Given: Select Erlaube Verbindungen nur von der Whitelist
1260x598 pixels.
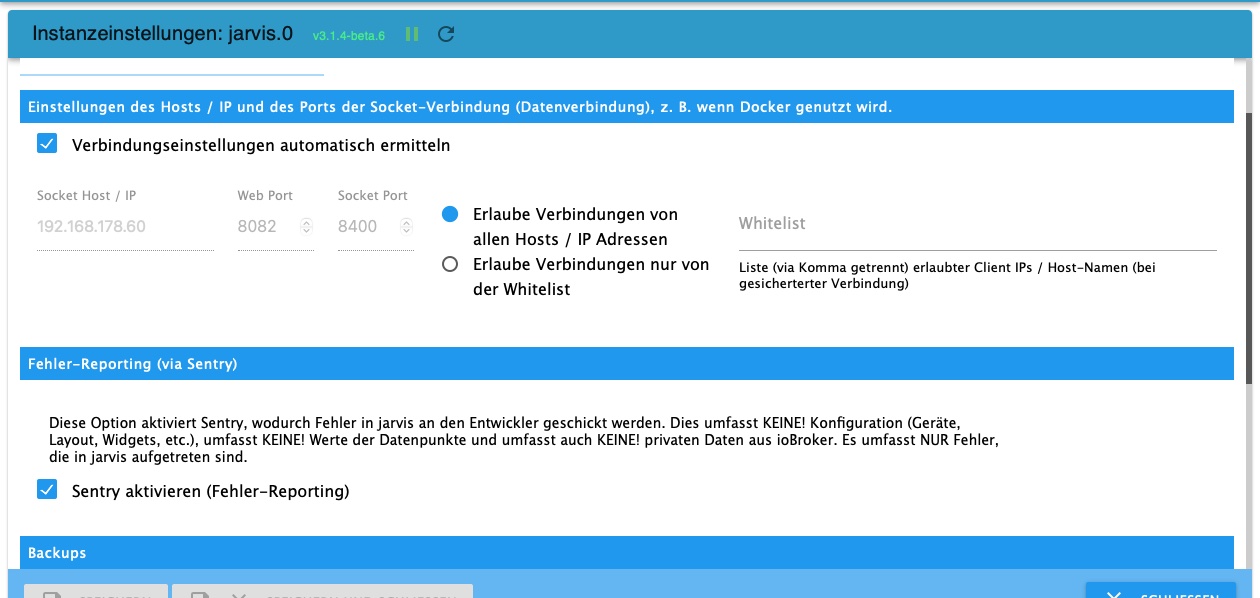Looking at the screenshot, I should [450, 264].
